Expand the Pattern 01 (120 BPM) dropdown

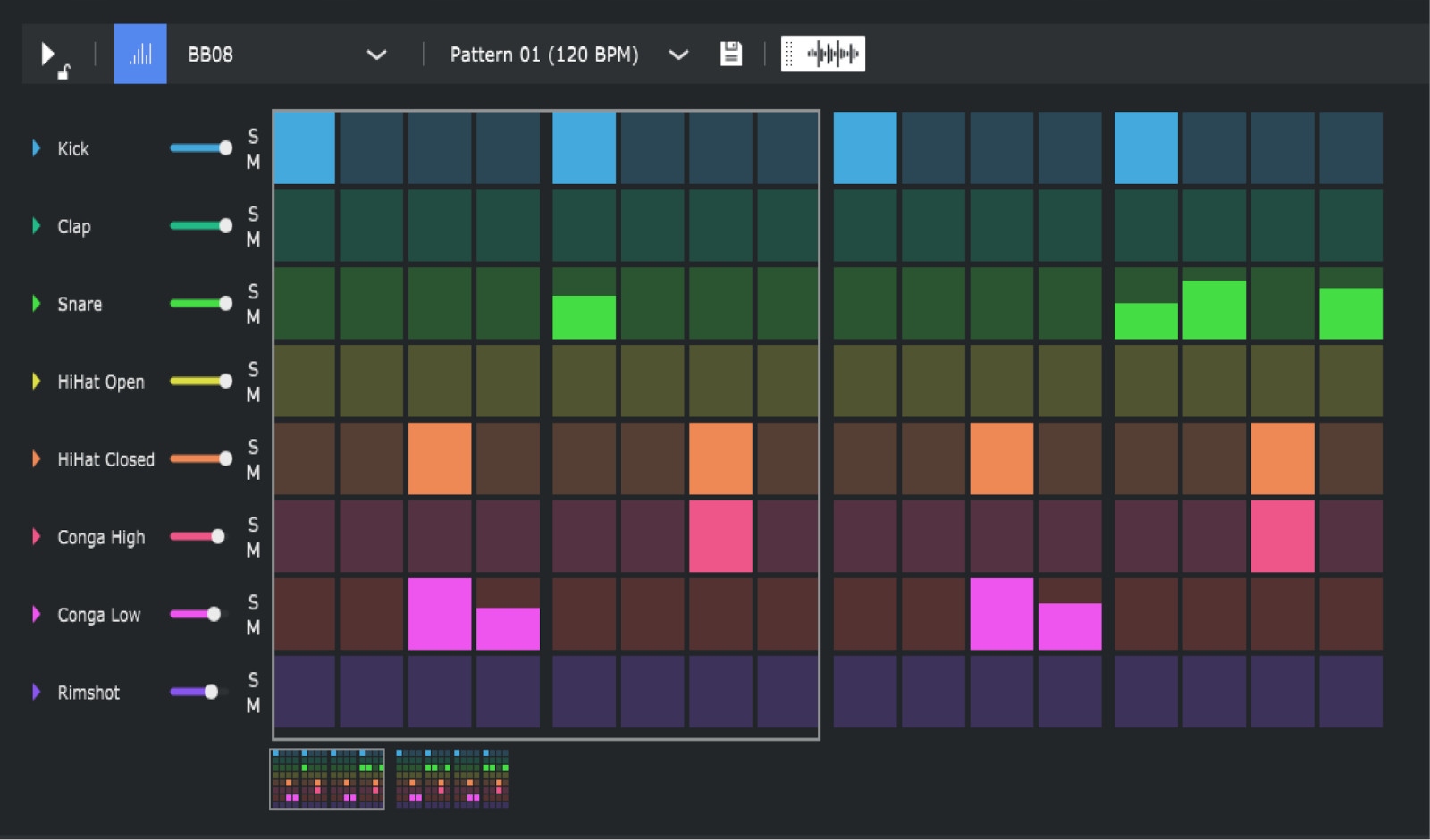[x=678, y=55]
